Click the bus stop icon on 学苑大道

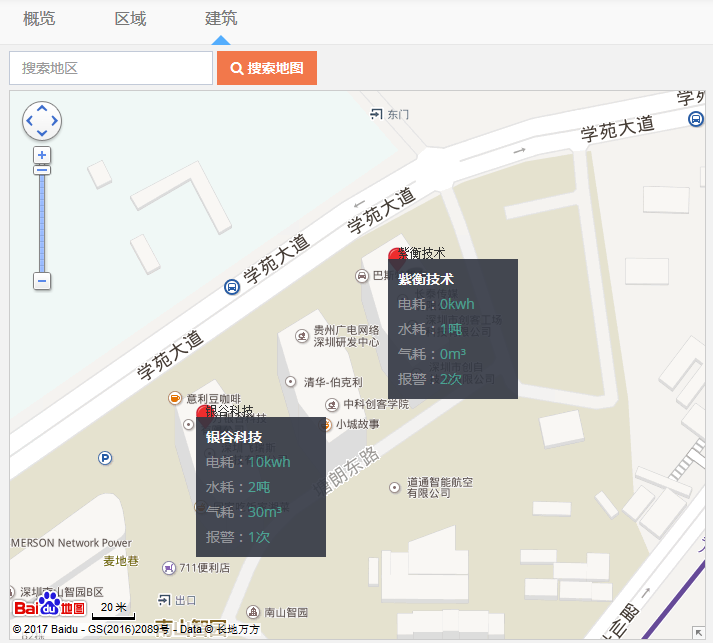click(x=232, y=287)
